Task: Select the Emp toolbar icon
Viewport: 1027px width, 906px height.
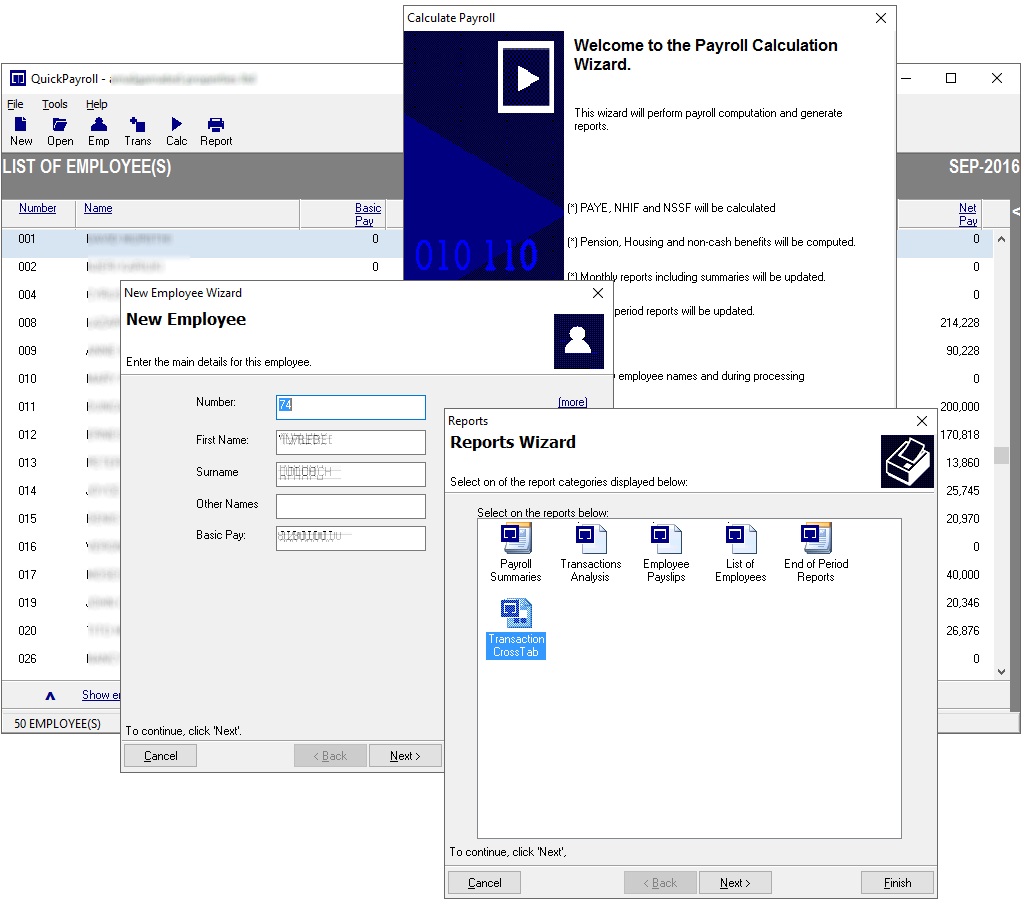Action: click(98, 128)
